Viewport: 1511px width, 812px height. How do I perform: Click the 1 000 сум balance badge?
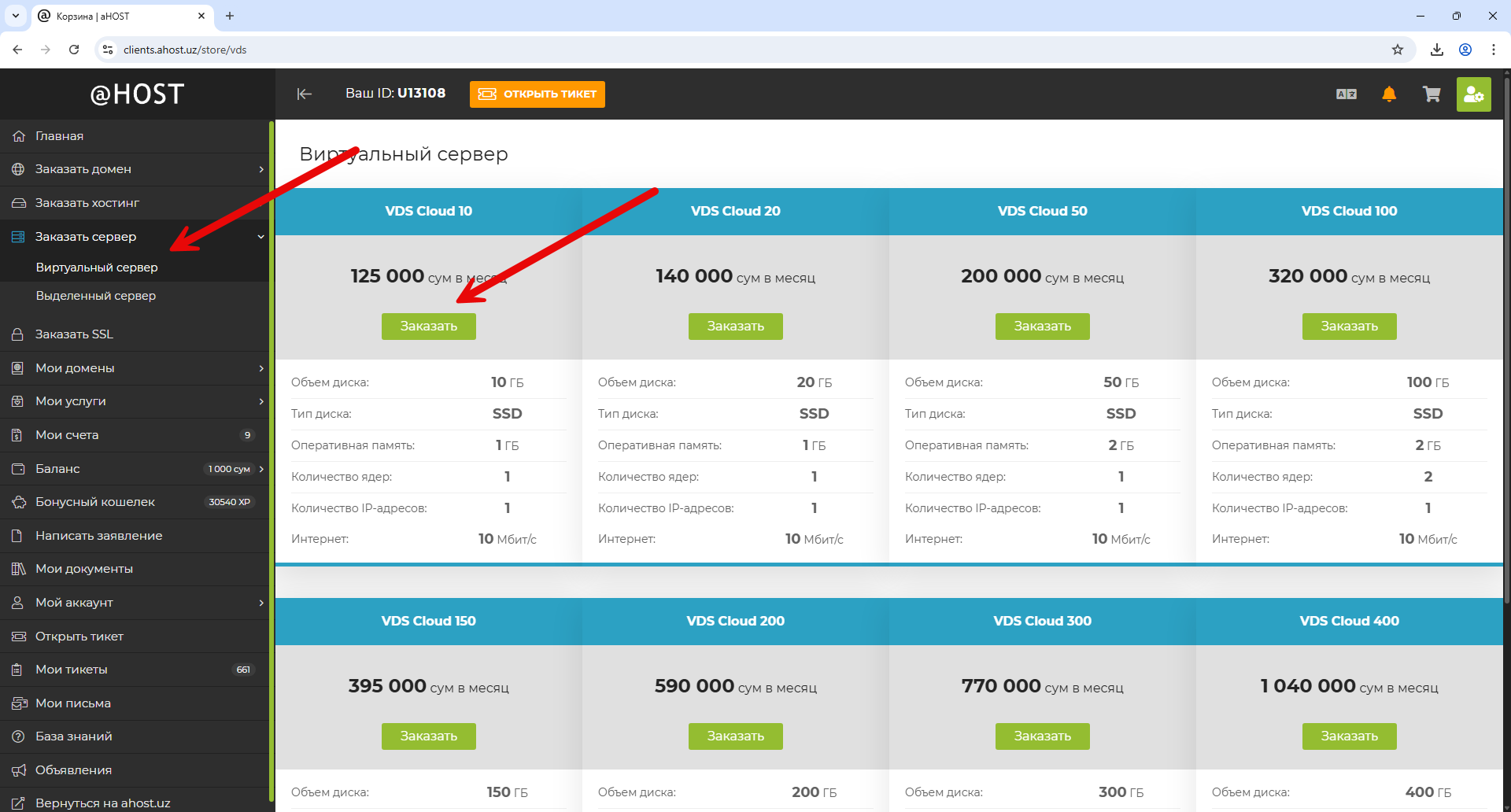[229, 469]
